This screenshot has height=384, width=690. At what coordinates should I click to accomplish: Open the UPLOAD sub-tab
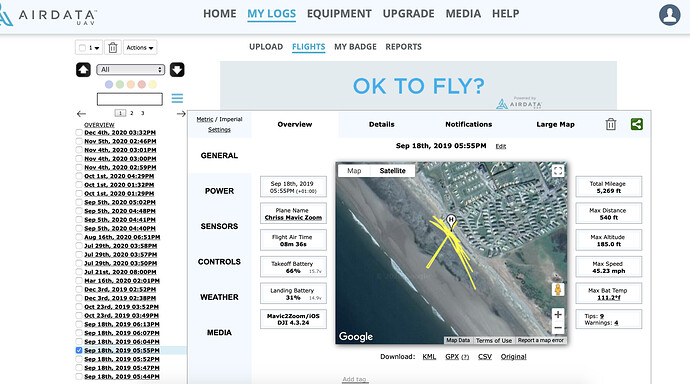click(x=266, y=47)
